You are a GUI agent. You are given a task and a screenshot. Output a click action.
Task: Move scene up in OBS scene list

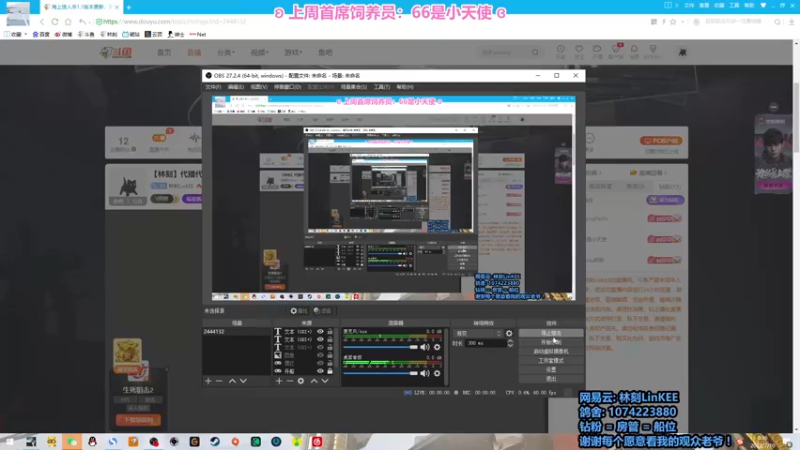[x=232, y=381]
